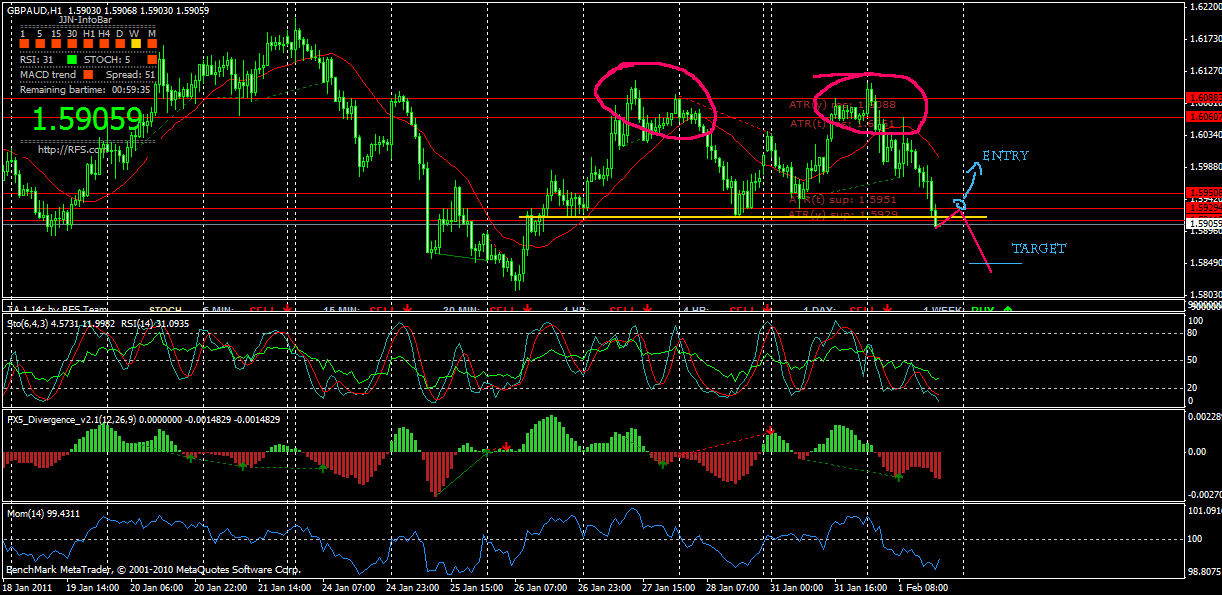Select the ATR(t) sup: 1.5951 label
This screenshot has width=1222, height=595.
coord(844,200)
